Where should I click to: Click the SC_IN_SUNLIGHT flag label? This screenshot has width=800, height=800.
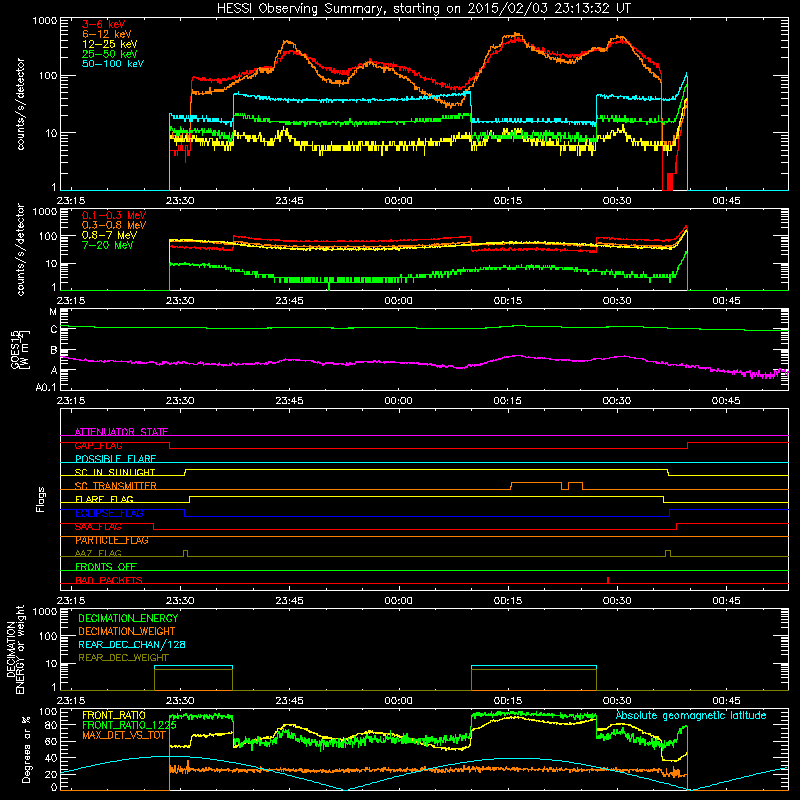[x=115, y=472]
